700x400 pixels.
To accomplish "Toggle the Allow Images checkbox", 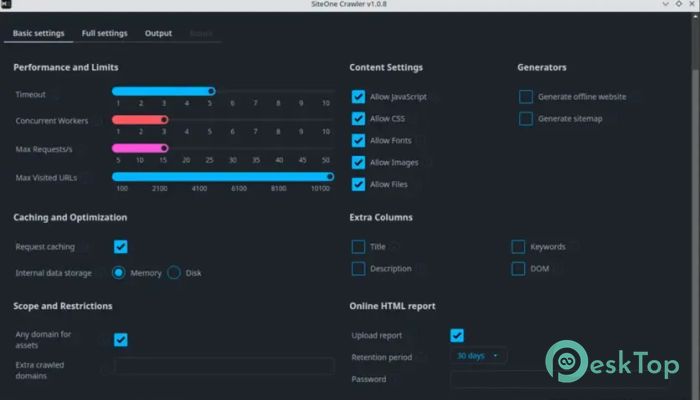I will tap(358, 162).
